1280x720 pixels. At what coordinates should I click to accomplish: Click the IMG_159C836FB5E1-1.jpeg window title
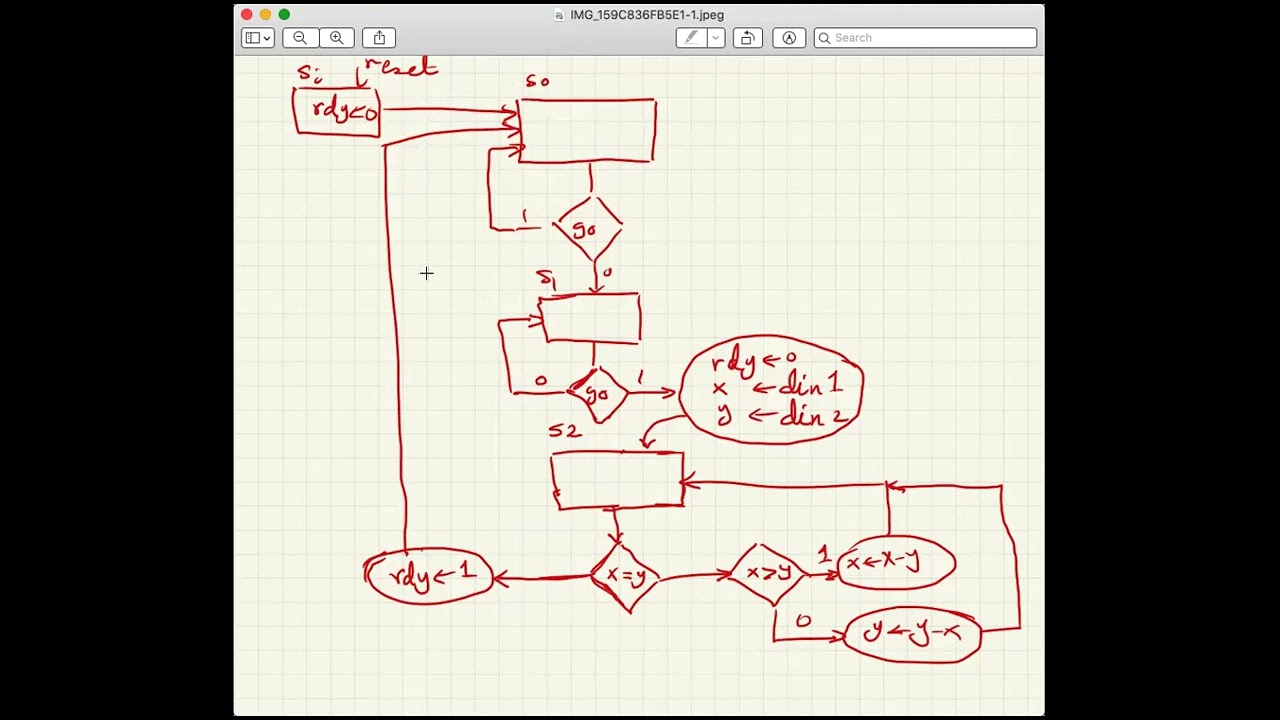(647, 15)
